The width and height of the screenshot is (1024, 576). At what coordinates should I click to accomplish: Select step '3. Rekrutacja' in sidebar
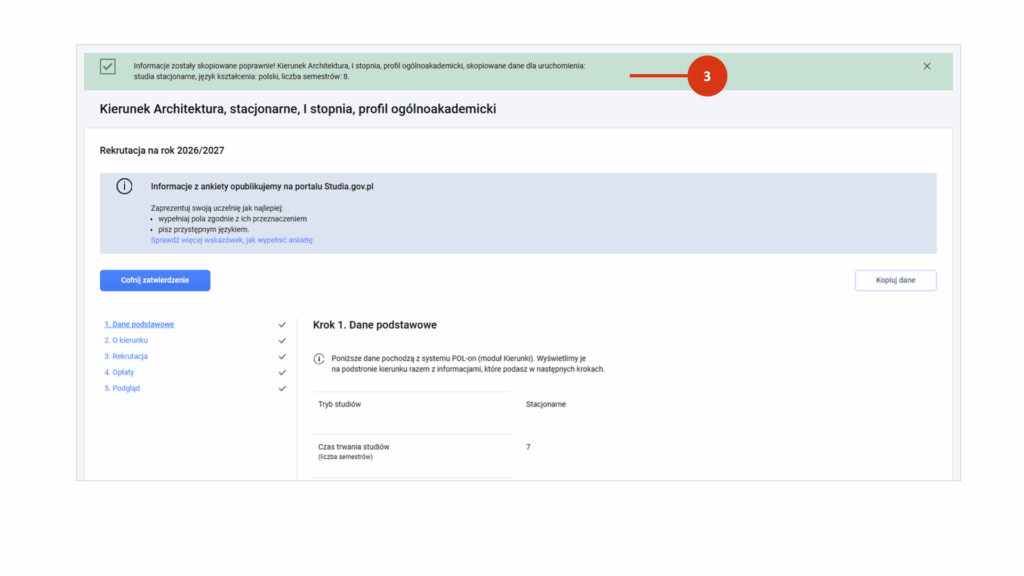point(126,356)
